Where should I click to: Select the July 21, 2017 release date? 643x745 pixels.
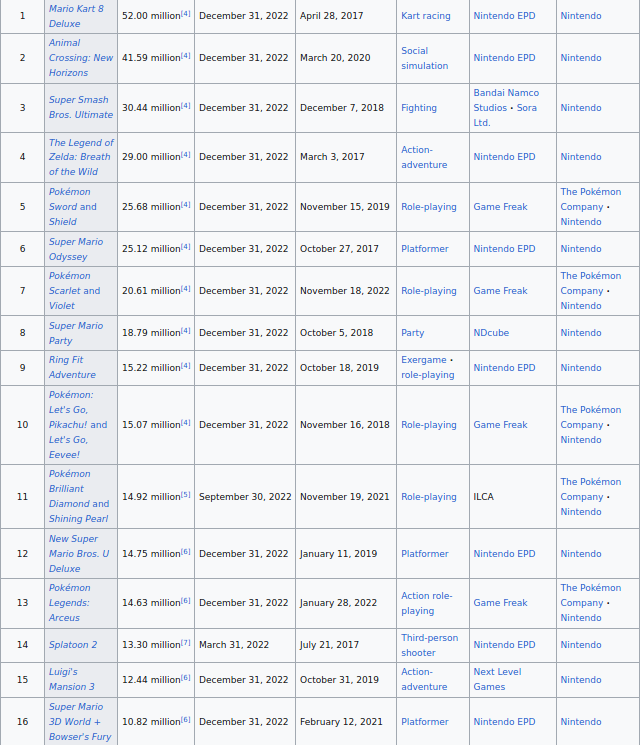tap(329, 645)
